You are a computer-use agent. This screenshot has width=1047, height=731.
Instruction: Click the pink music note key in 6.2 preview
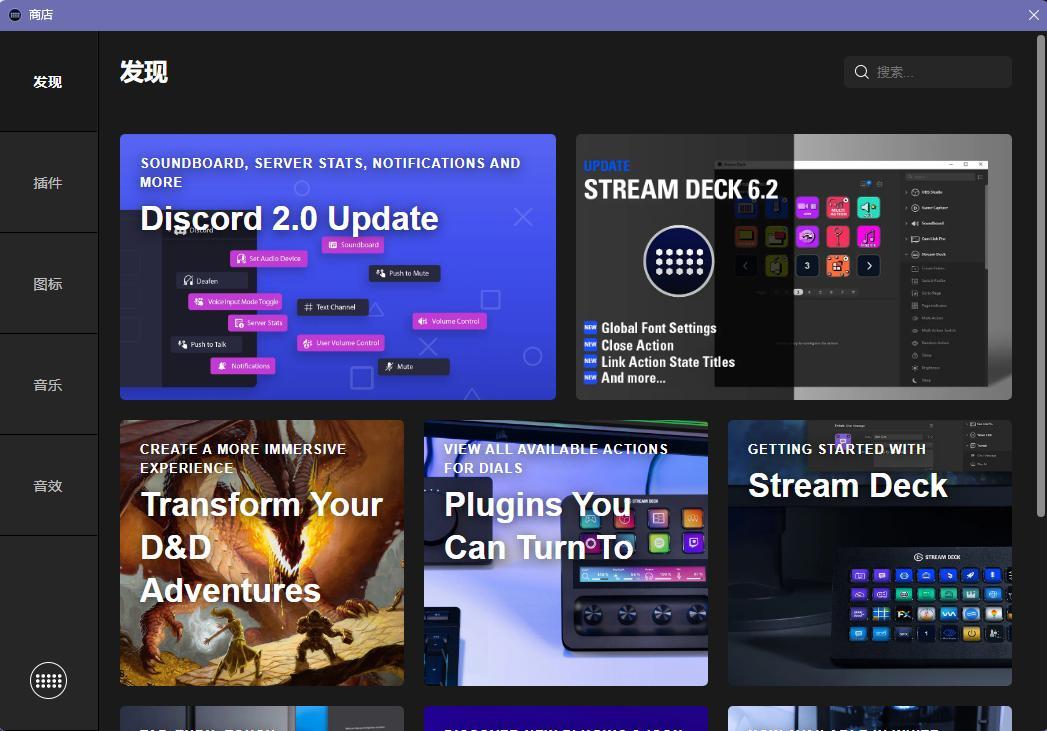[x=868, y=236]
